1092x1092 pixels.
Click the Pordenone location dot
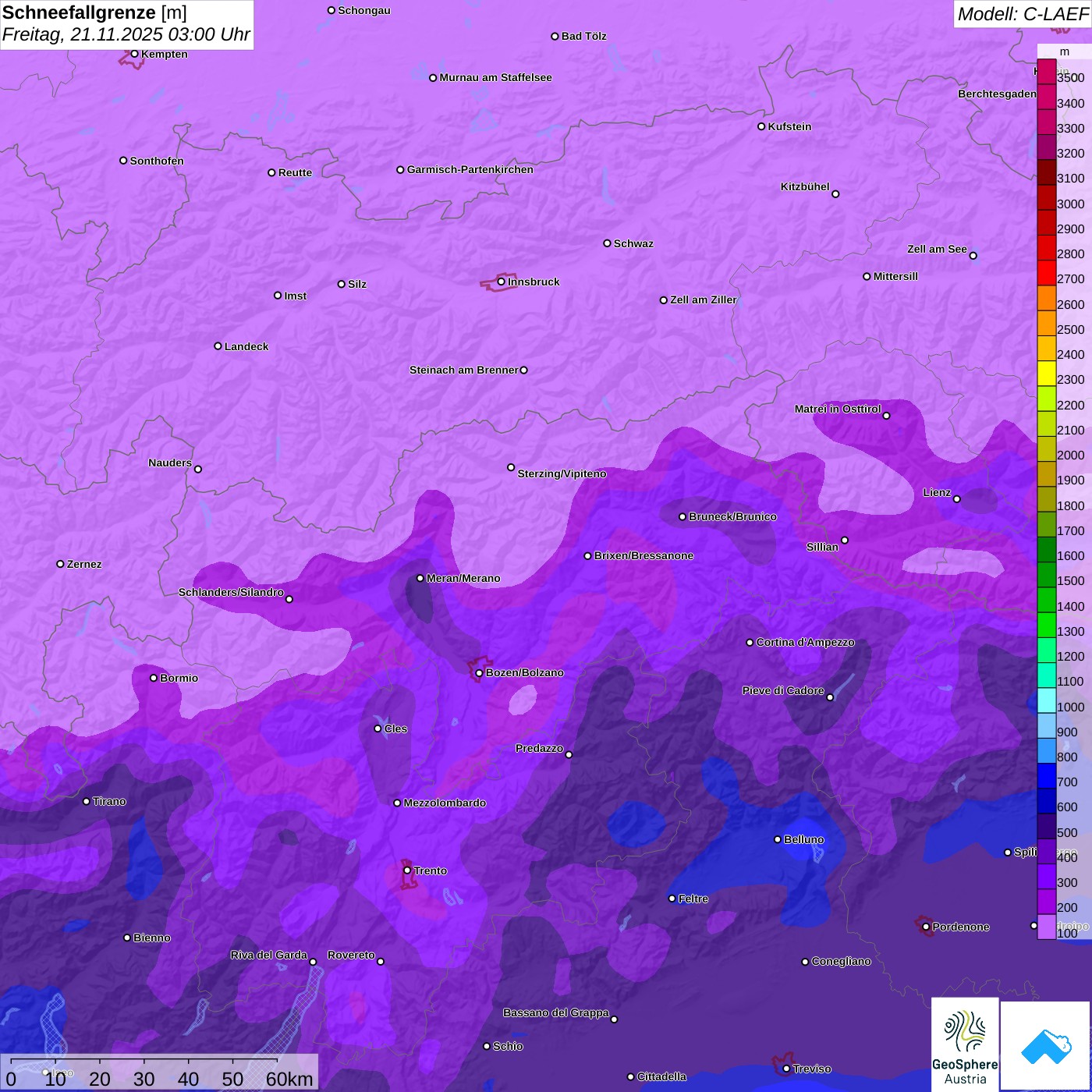click(926, 927)
